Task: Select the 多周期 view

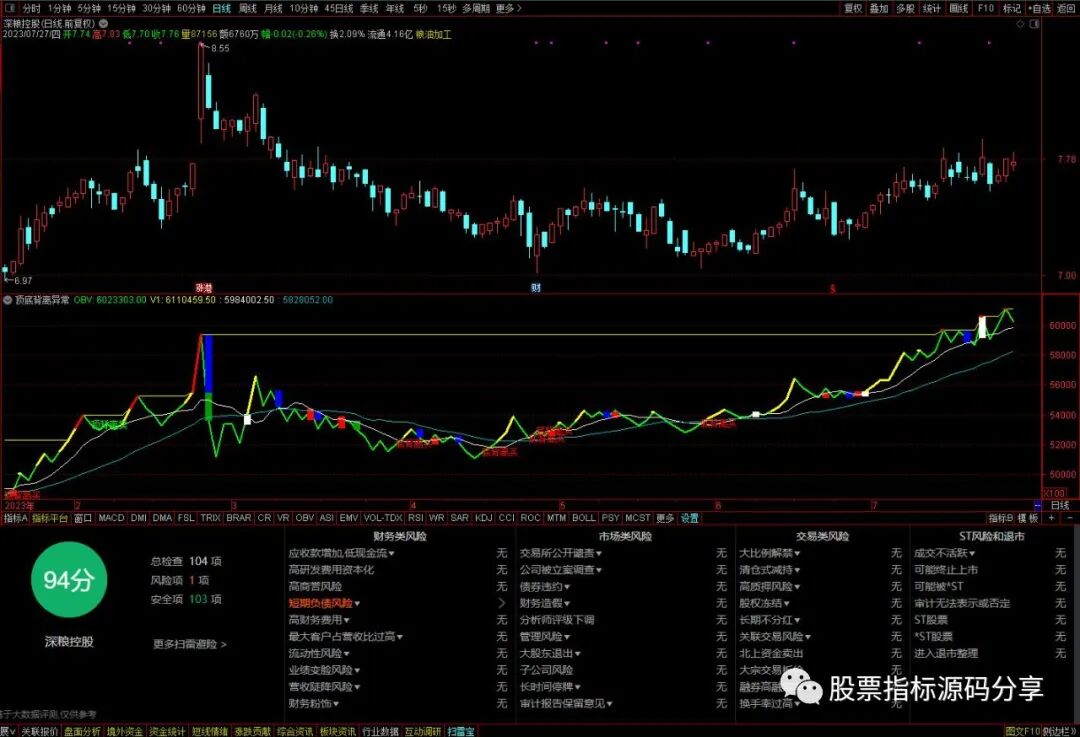Action: (x=476, y=8)
